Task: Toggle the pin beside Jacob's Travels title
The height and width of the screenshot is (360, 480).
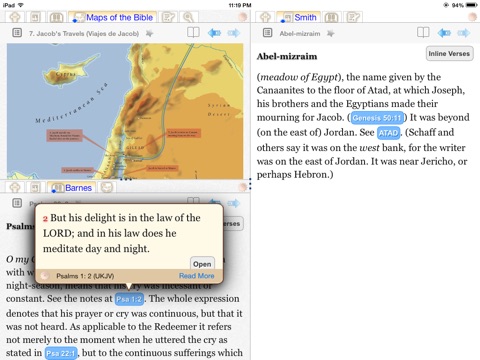Action: coord(149,33)
